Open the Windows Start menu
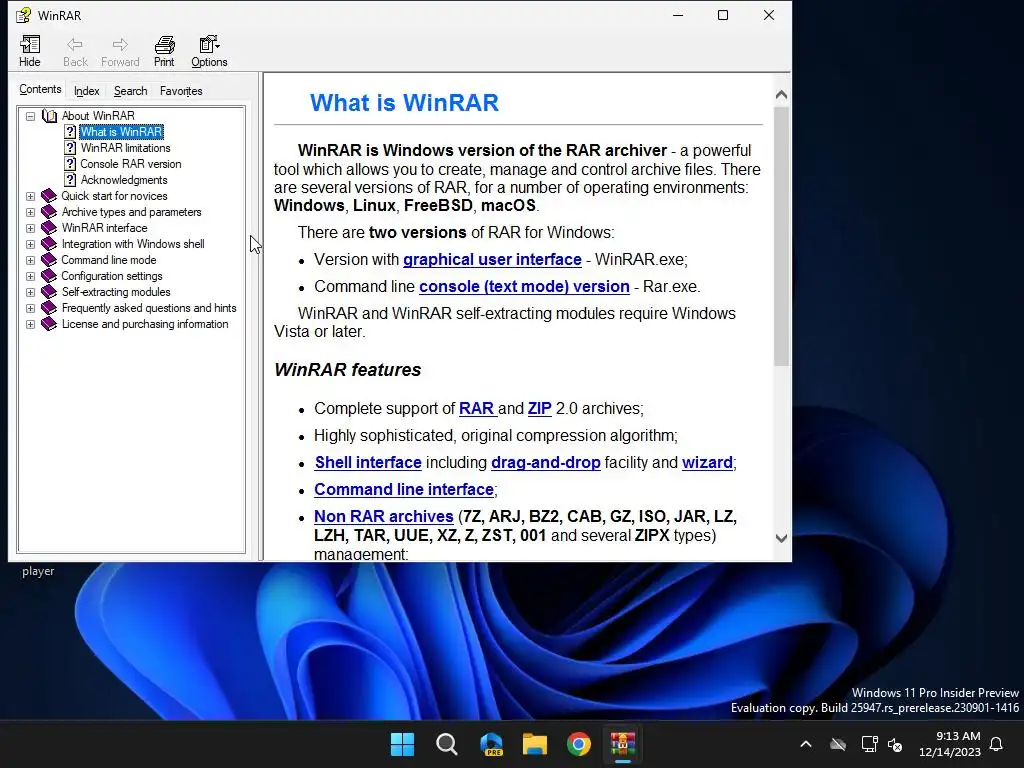 [402, 744]
